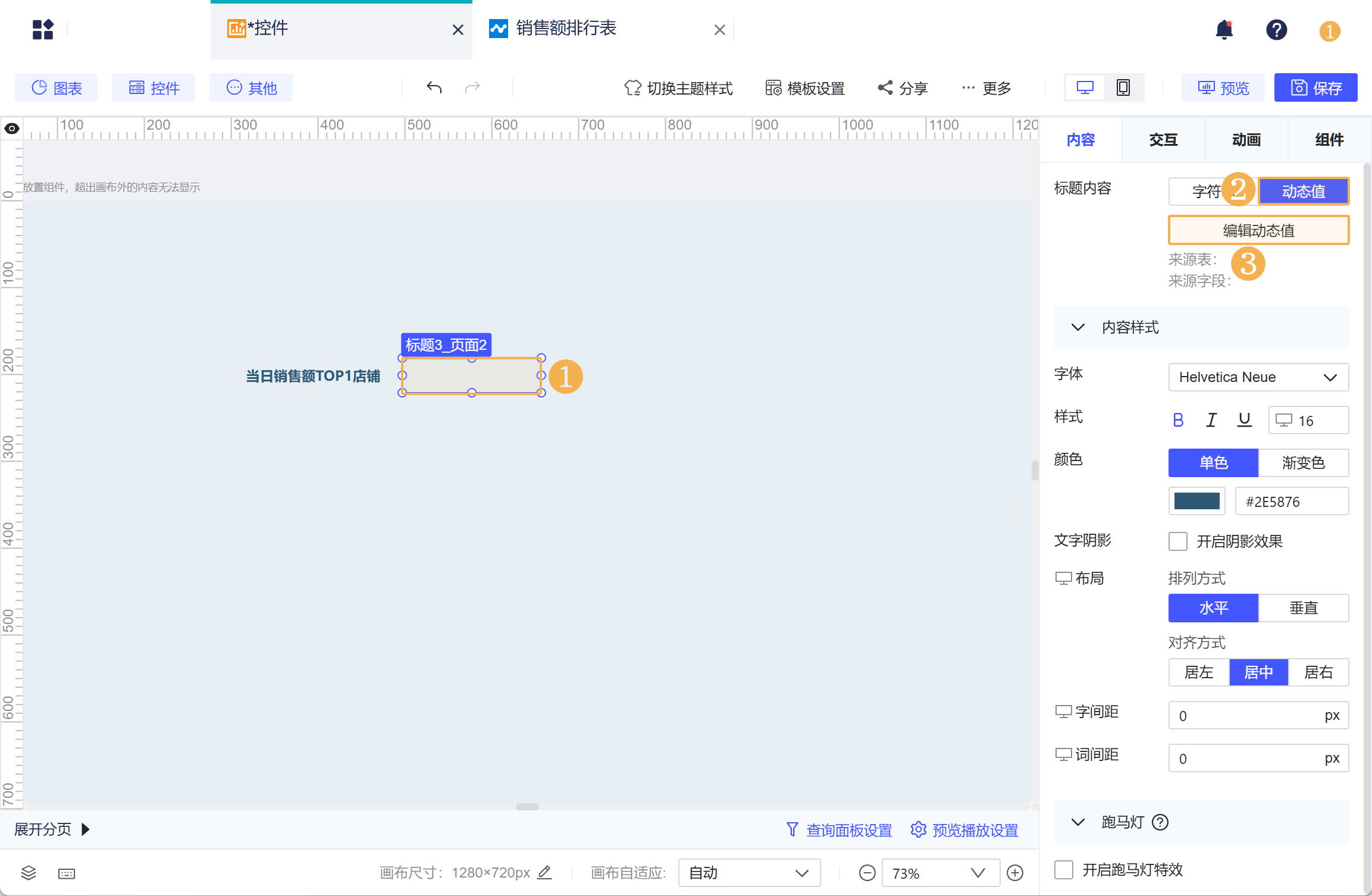
Task: Switch to mobile preview mode icon
Action: [1123, 87]
